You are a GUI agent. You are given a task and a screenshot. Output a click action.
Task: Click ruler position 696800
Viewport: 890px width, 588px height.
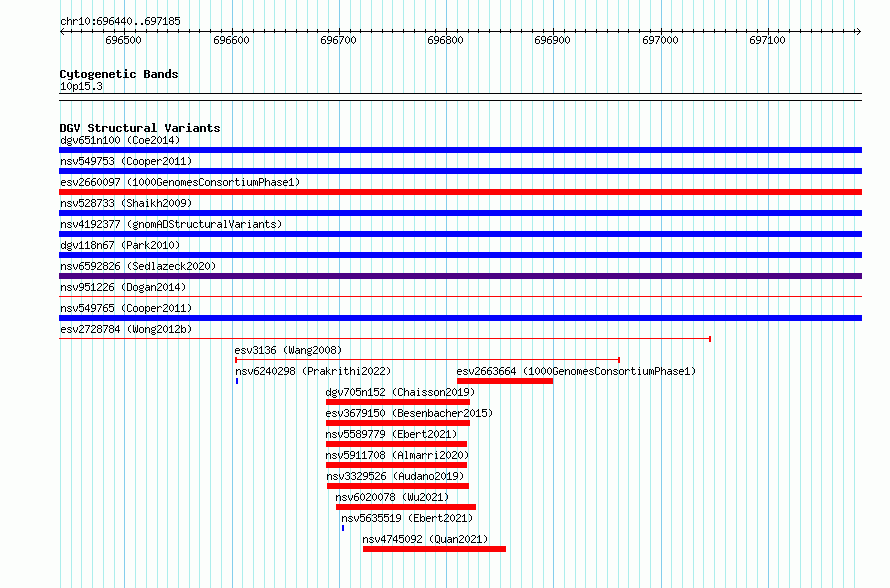coord(445,40)
